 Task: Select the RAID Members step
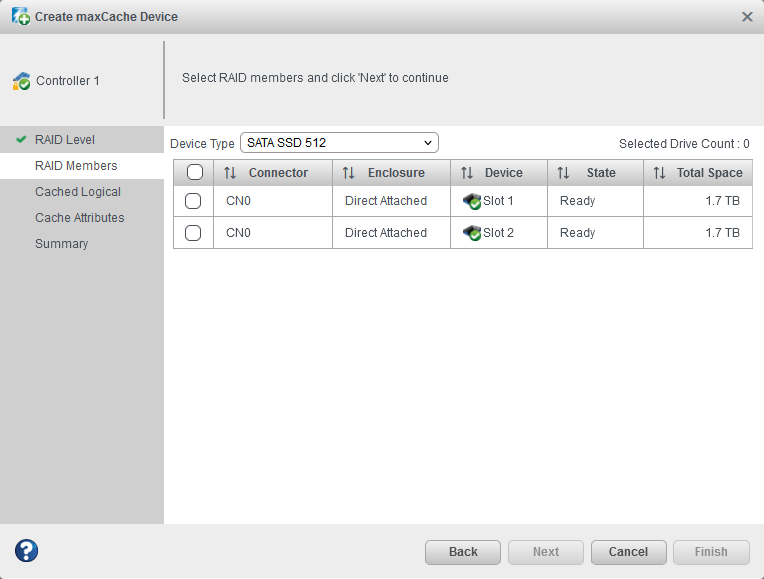pos(76,166)
